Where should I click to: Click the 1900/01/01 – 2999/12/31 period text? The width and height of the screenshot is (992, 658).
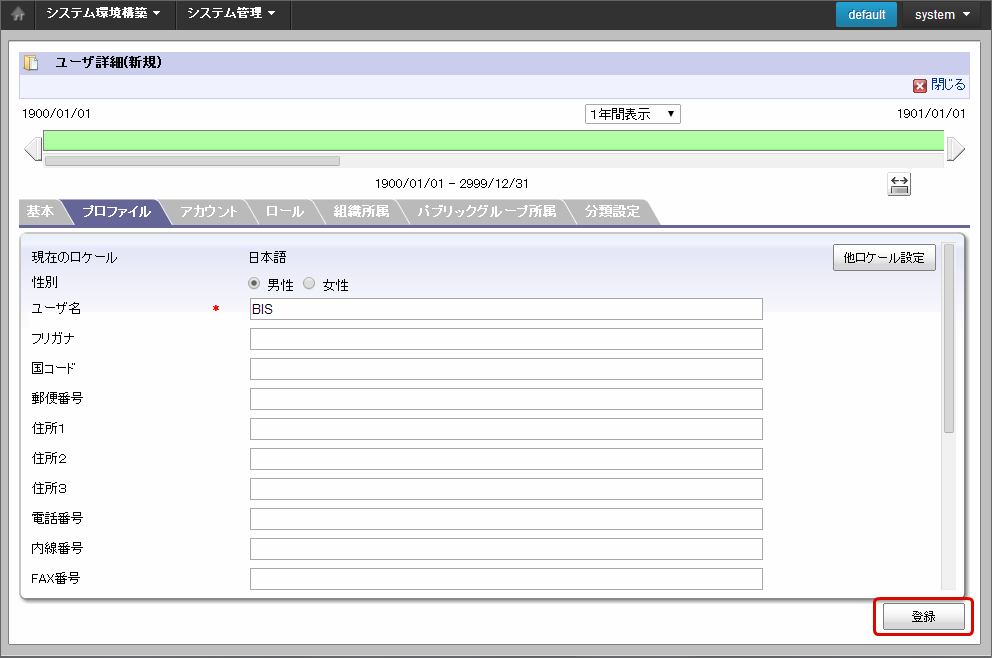point(452,183)
